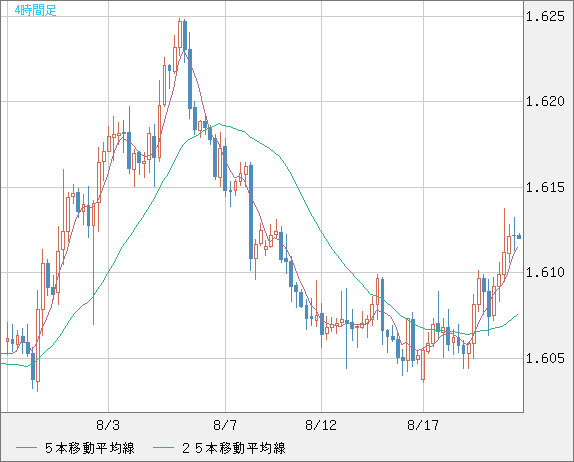This screenshot has width=574, height=462.
Task: Click the purple line swatch in legend
Action: click(x=26, y=448)
